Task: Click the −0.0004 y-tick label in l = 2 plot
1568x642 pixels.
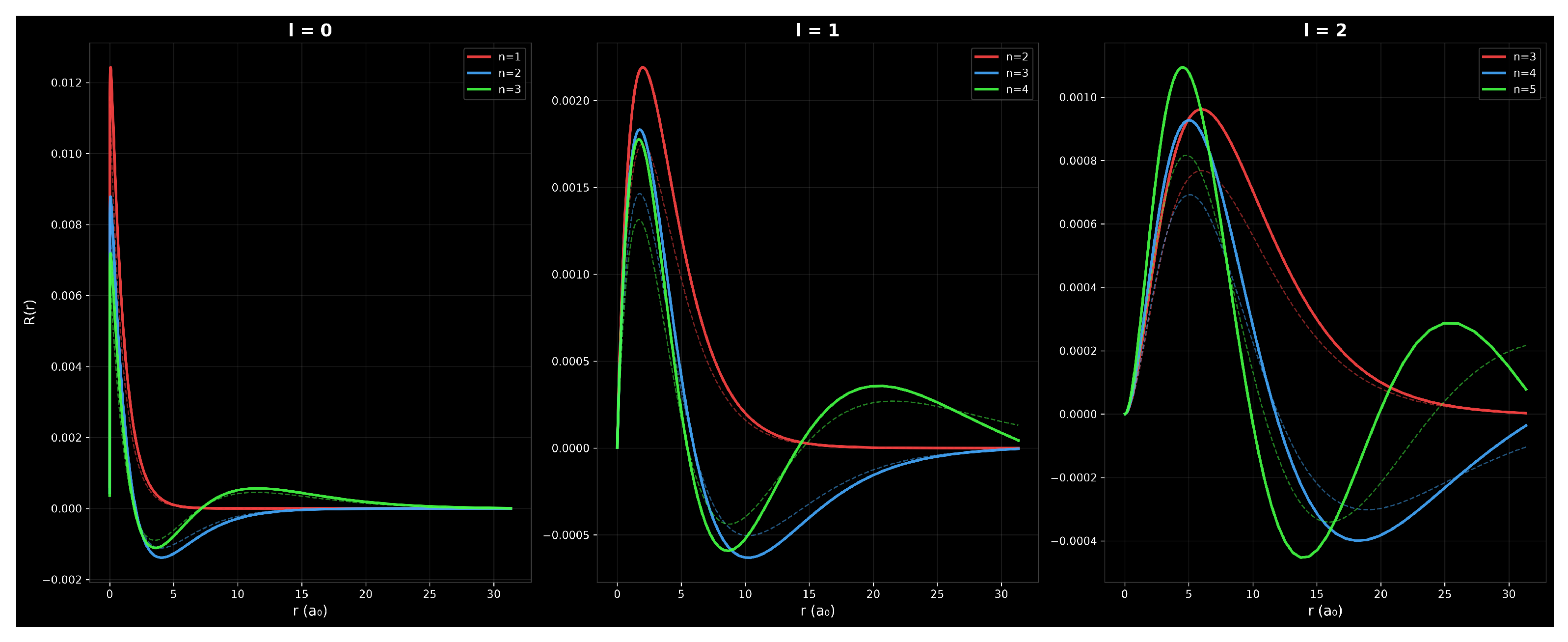Action: [x=1074, y=541]
